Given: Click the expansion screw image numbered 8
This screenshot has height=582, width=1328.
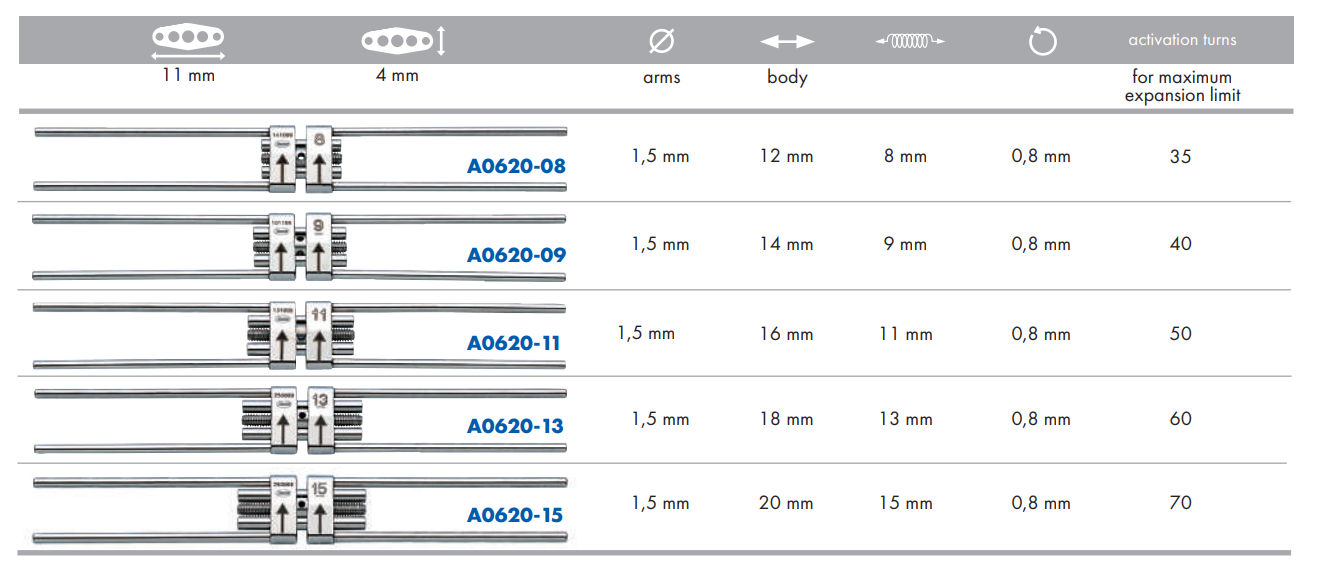Looking at the screenshot, I should 300,157.
